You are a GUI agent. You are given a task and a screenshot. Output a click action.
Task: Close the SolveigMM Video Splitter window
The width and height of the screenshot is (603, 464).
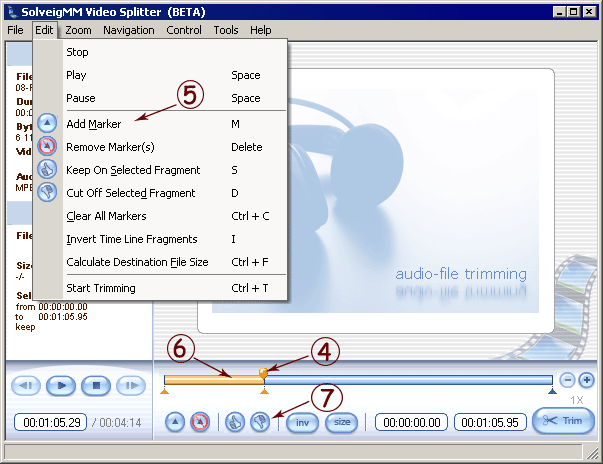click(x=589, y=12)
